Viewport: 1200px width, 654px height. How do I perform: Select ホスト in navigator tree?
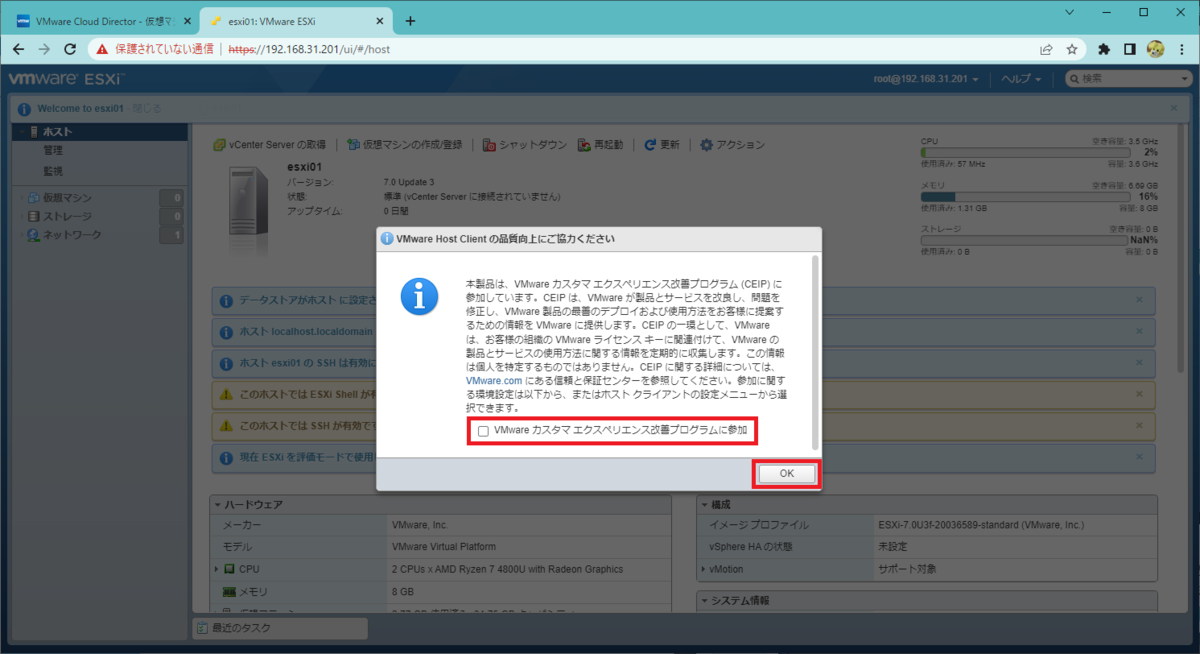100,132
